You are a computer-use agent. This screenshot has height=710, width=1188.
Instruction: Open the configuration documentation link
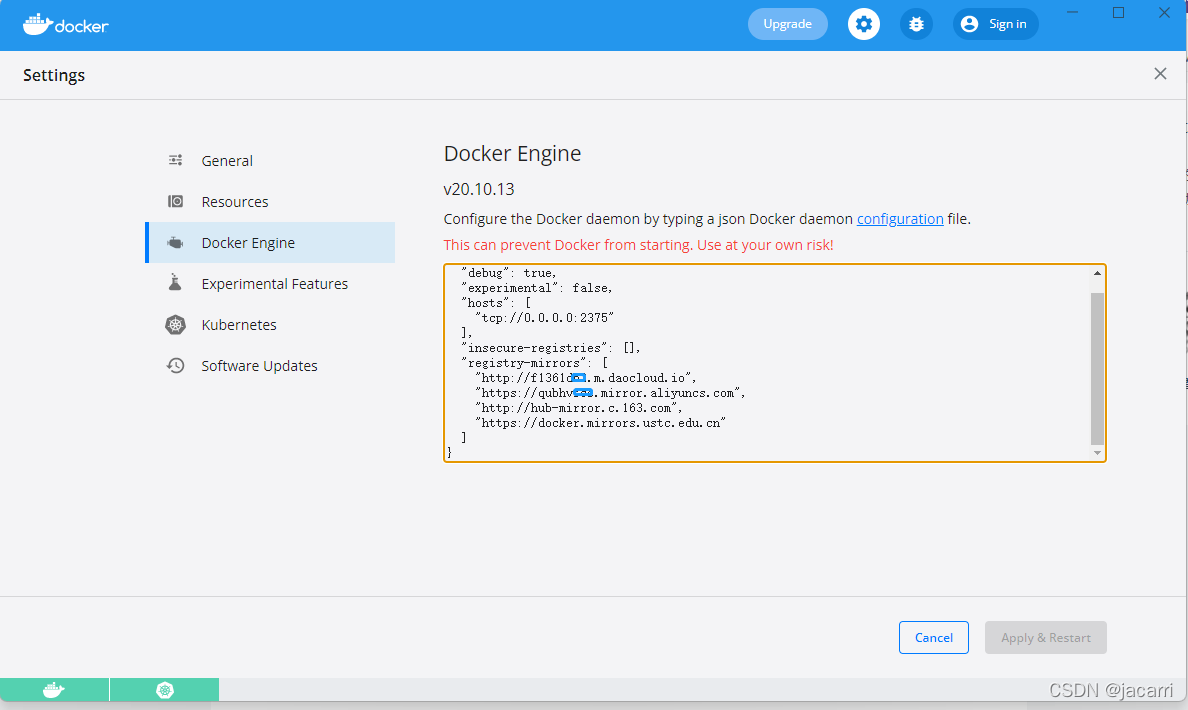click(x=900, y=219)
